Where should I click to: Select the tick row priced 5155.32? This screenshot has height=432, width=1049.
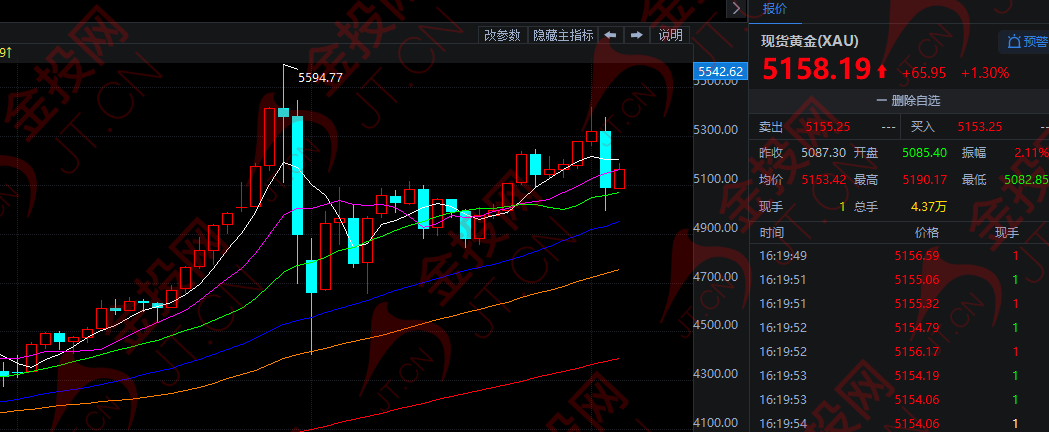tap(898, 304)
